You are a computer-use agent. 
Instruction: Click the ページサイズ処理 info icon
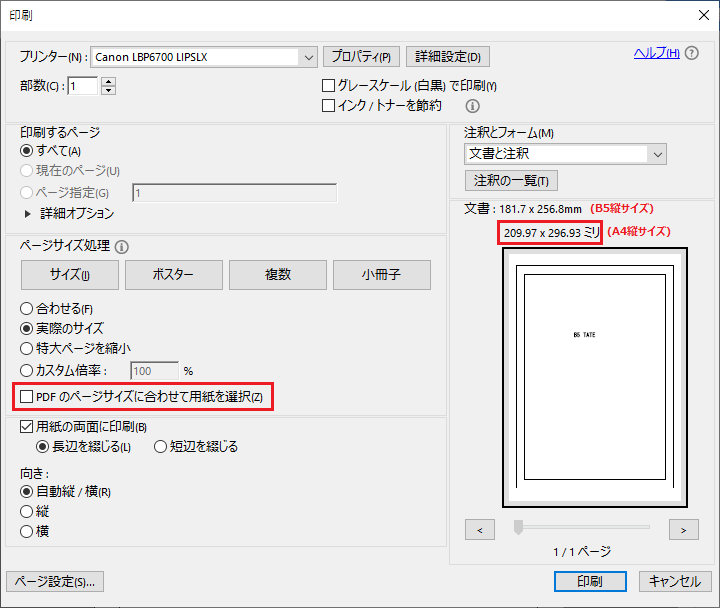[122, 247]
